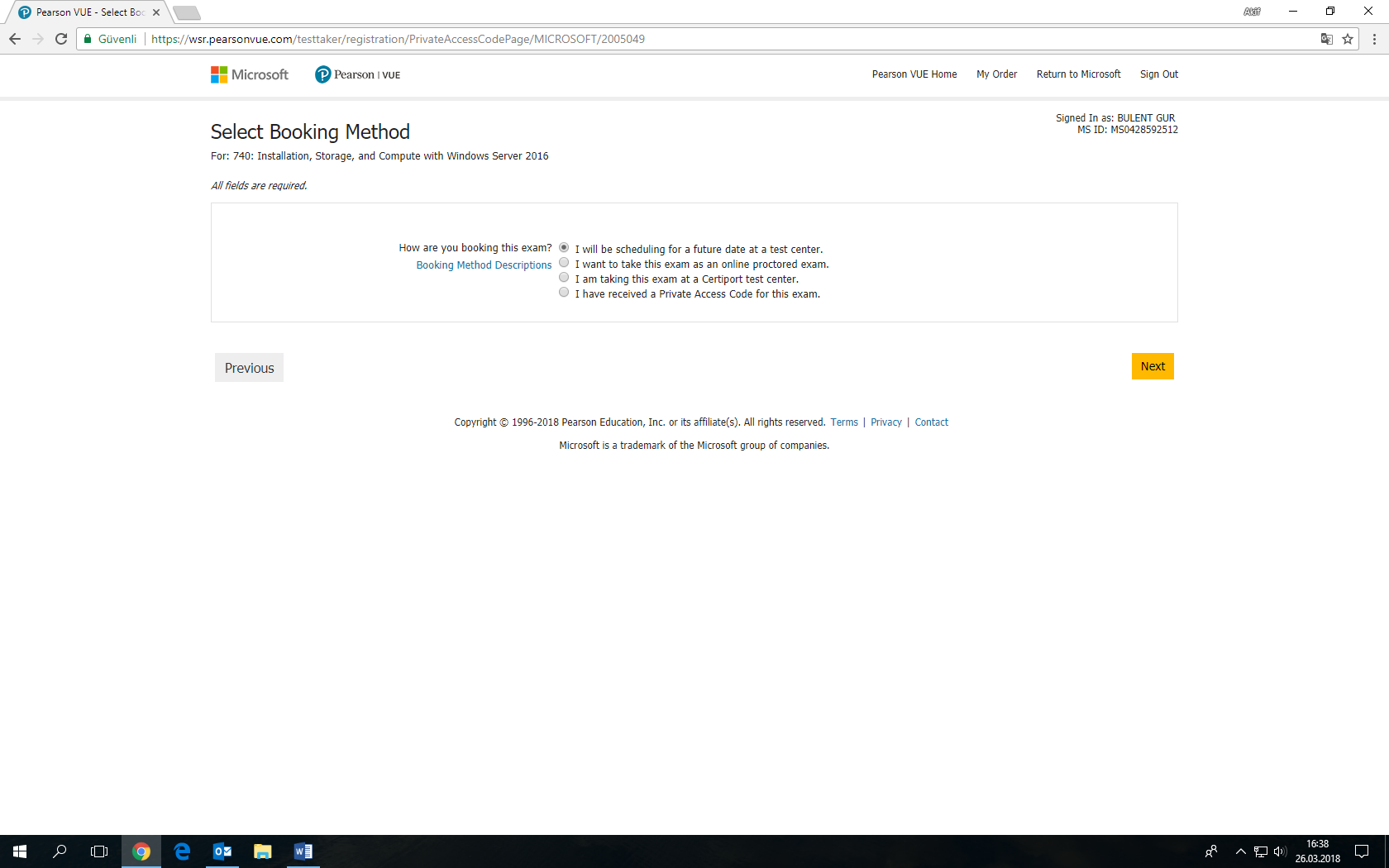Open Outlook from the taskbar
This screenshot has height=868, width=1389.
tap(222, 851)
